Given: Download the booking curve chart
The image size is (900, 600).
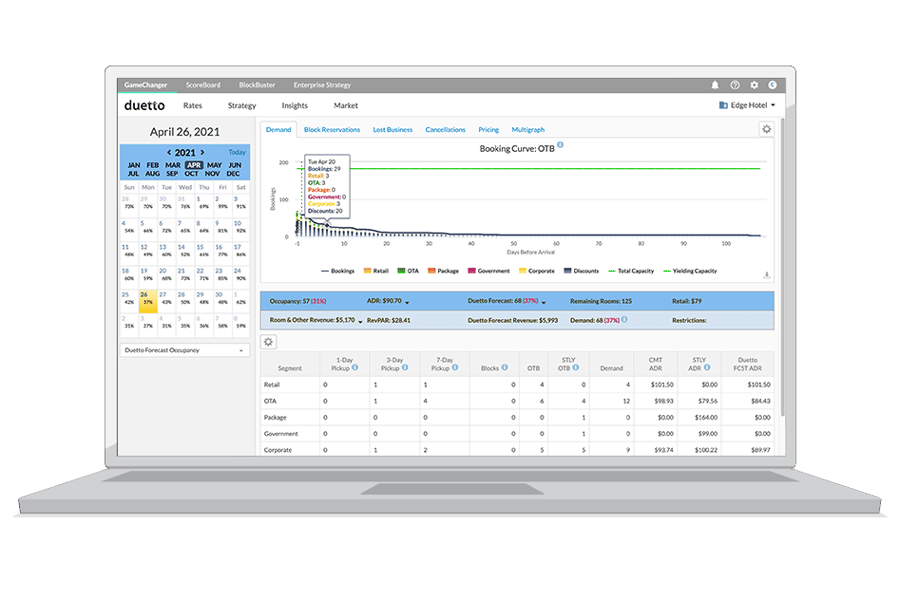Looking at the screenshot, I should [766, 275].
